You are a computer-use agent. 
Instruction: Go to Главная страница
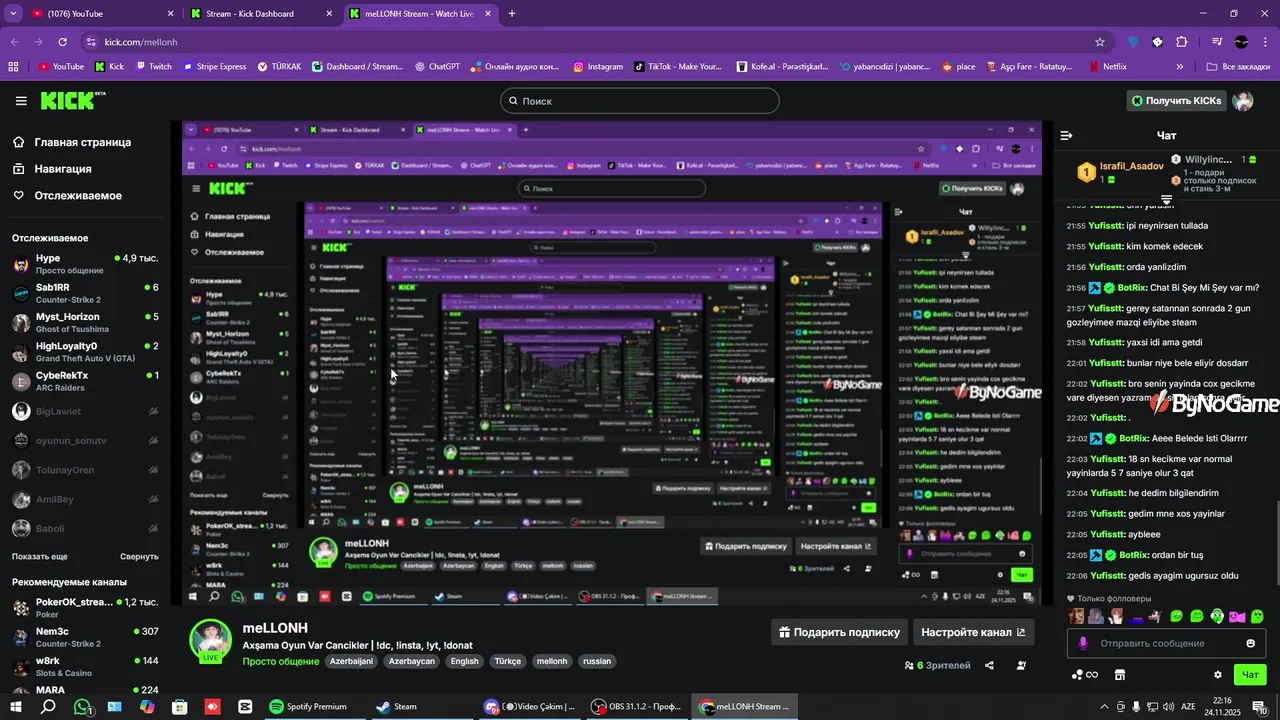click(83, 142)
